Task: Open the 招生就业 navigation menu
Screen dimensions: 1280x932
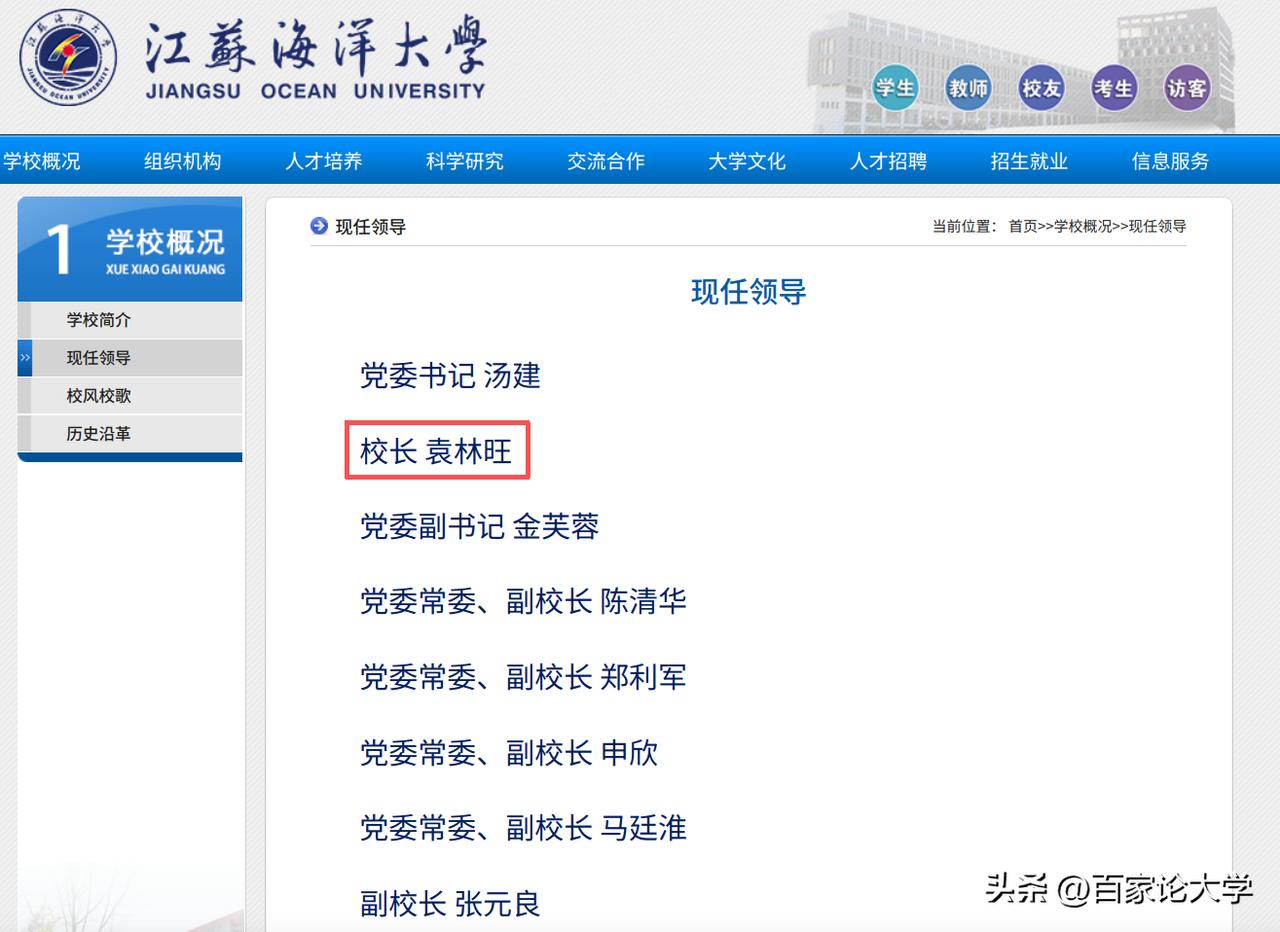Action: click(1029, 161)
